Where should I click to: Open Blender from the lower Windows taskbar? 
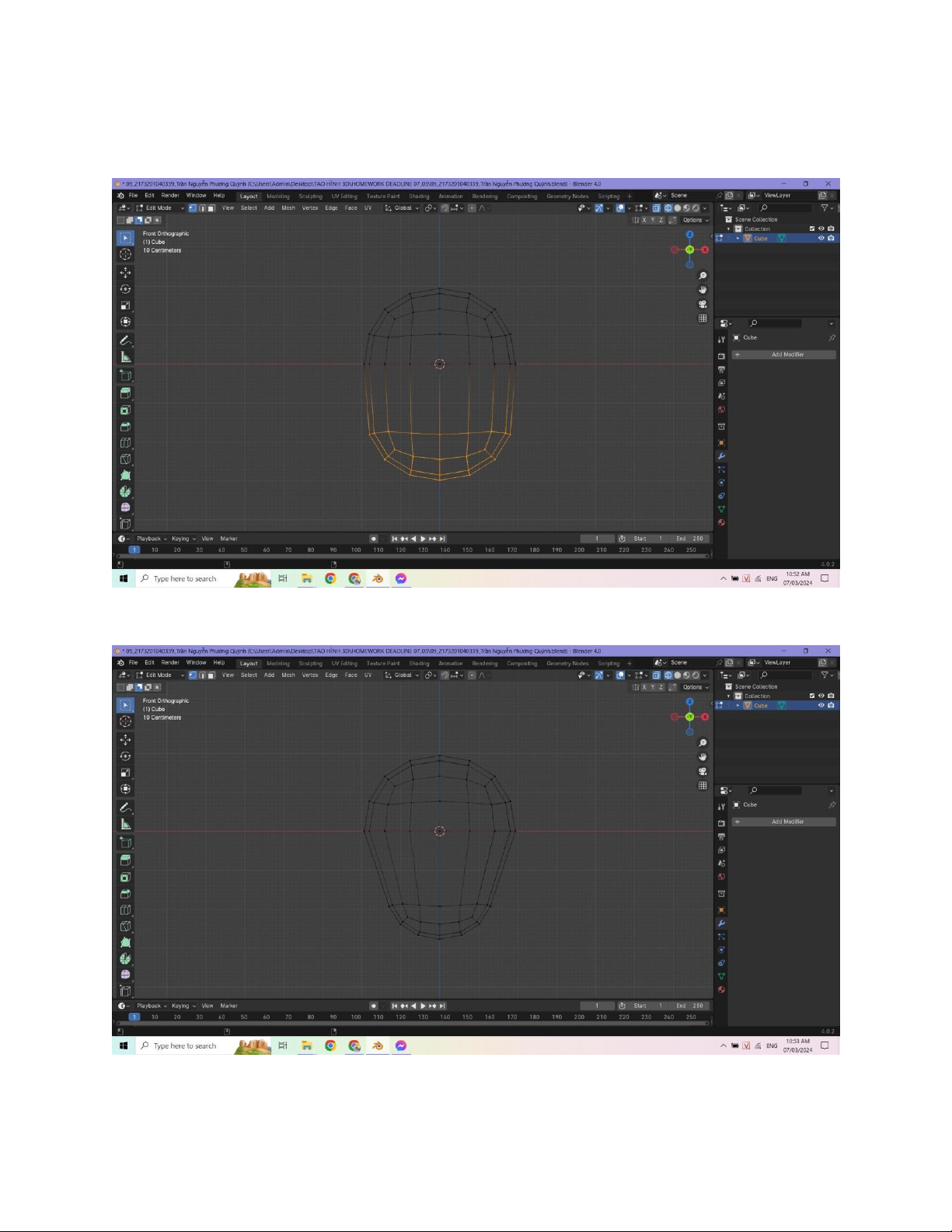point(378,1045)
